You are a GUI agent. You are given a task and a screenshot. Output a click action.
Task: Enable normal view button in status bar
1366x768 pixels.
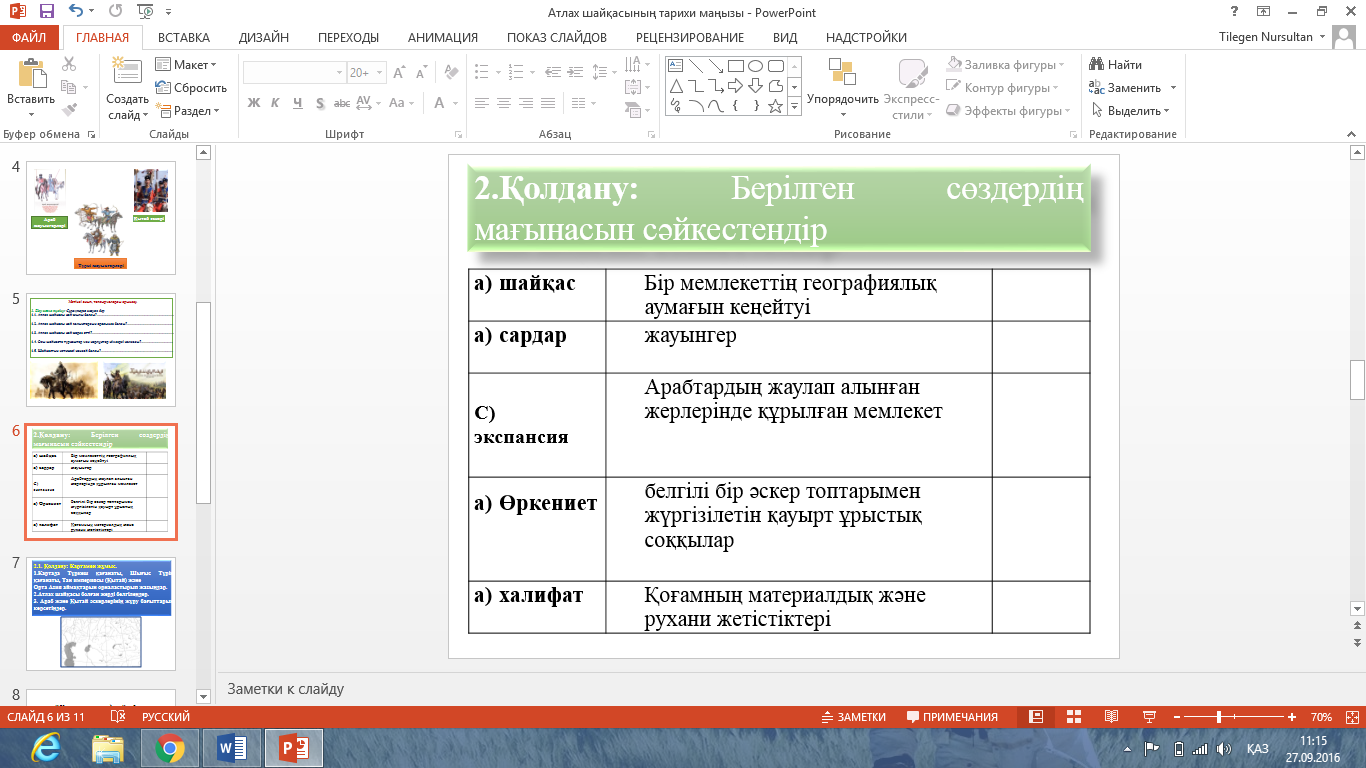(1037, 717)
